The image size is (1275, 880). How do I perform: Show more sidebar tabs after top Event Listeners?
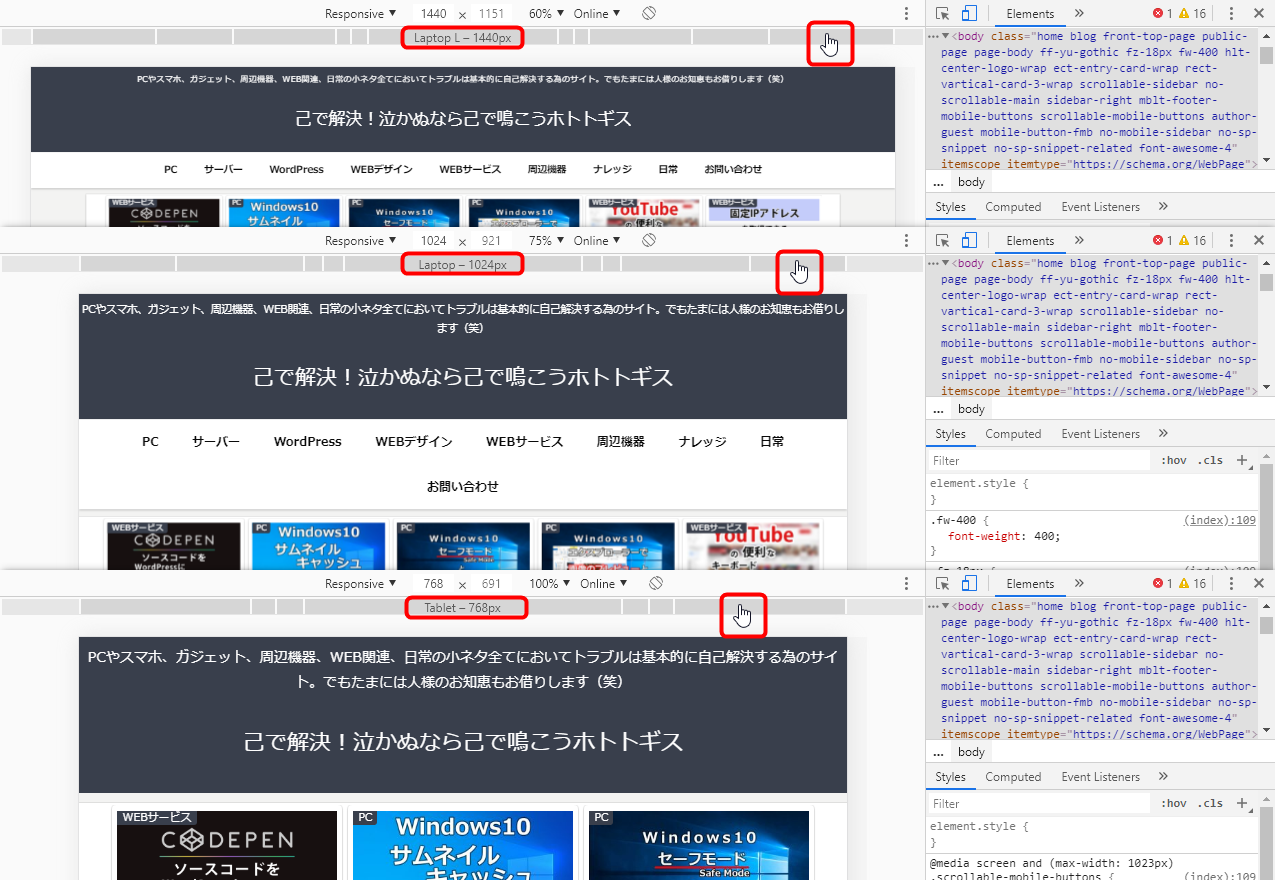click(x=1163, y=207)
